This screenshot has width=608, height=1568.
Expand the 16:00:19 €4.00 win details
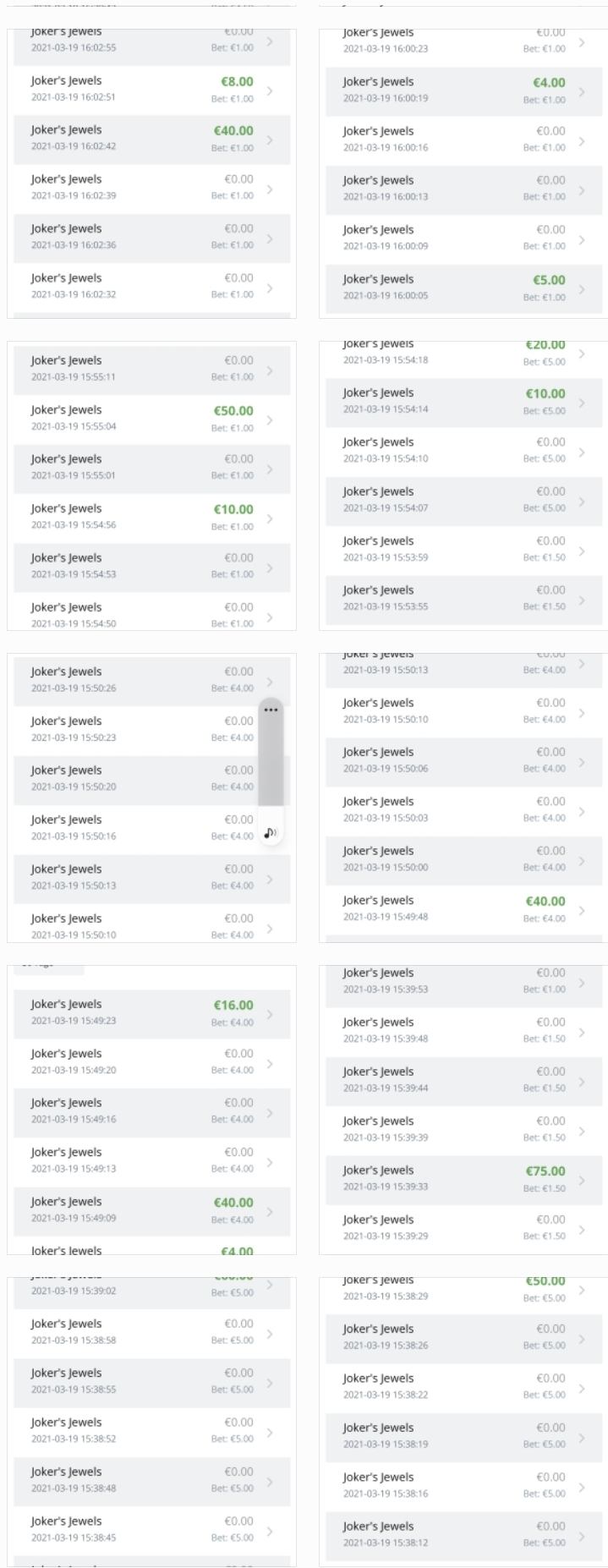[x=582, y=90]
